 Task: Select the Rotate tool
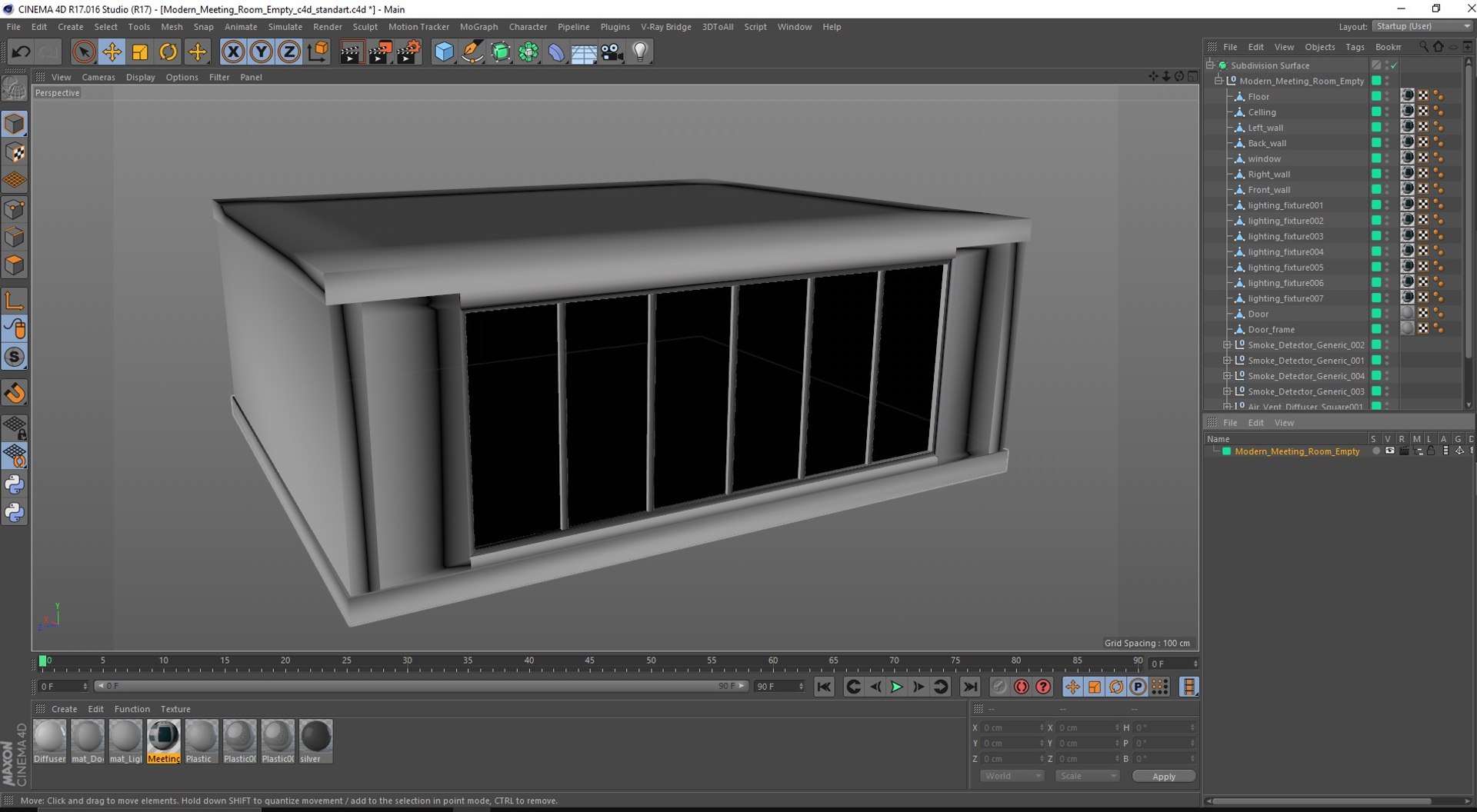pos(168,52)
